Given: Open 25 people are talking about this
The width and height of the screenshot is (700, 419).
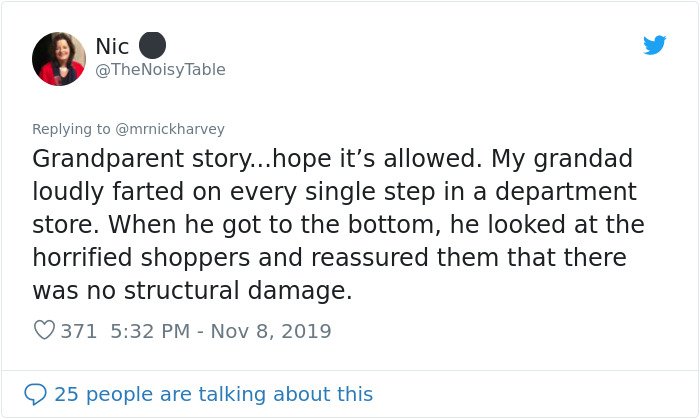Looking at the screenshot, I should 213,394.
